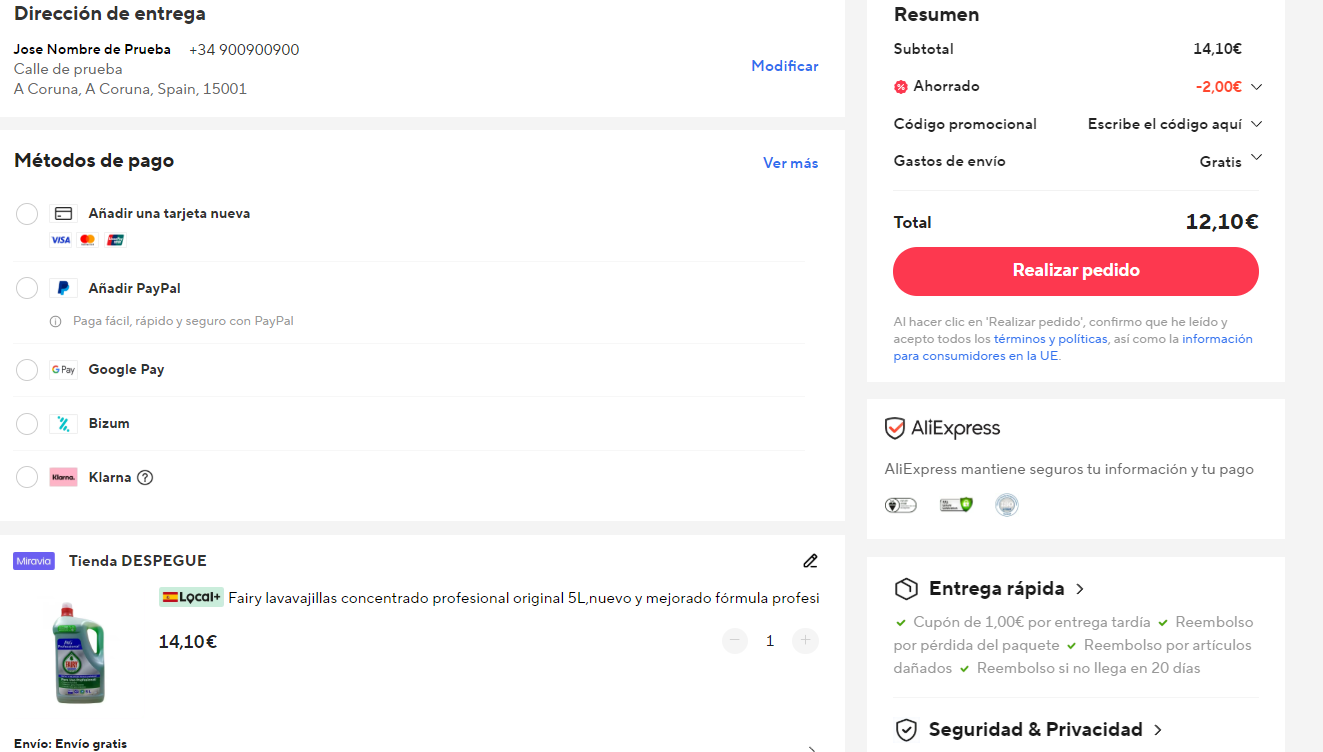The width and height of the screenshot is (1323, 752).
Task: Click 'Paga fácil, rápido y seguro con PayPal' text
Action: point(183,322)
